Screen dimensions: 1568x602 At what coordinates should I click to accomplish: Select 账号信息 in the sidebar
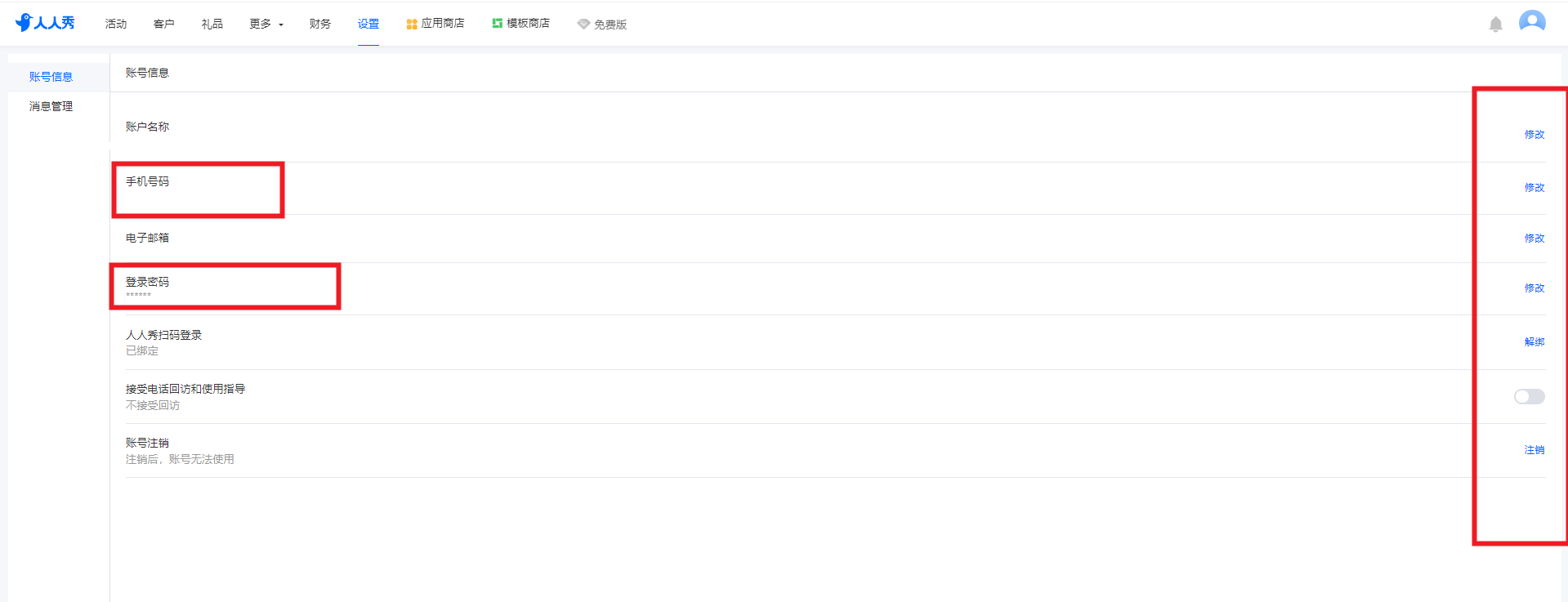coord(51,77)
